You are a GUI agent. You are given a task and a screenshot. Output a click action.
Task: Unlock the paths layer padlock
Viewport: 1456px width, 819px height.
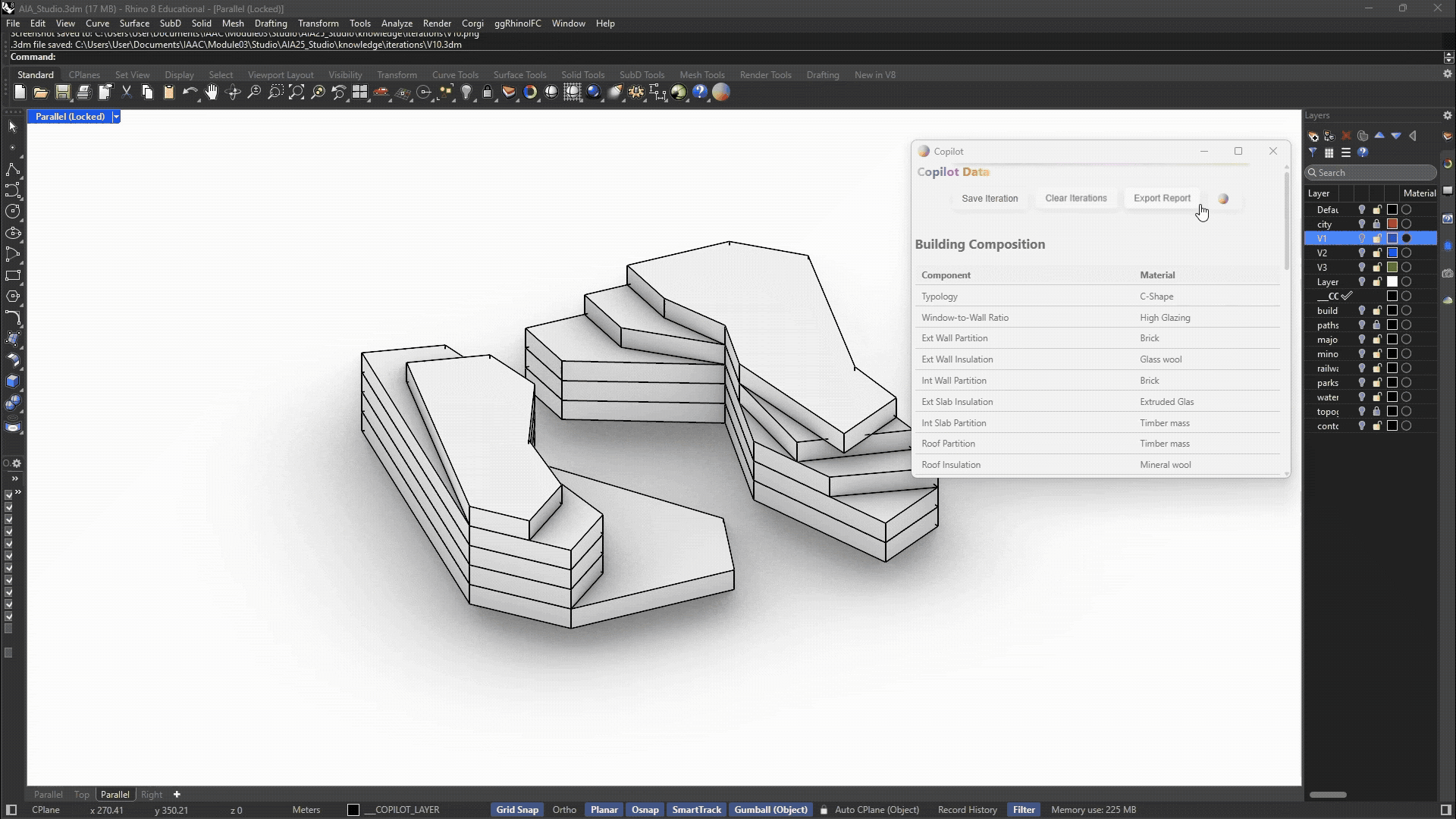(x=1377, y=325)
